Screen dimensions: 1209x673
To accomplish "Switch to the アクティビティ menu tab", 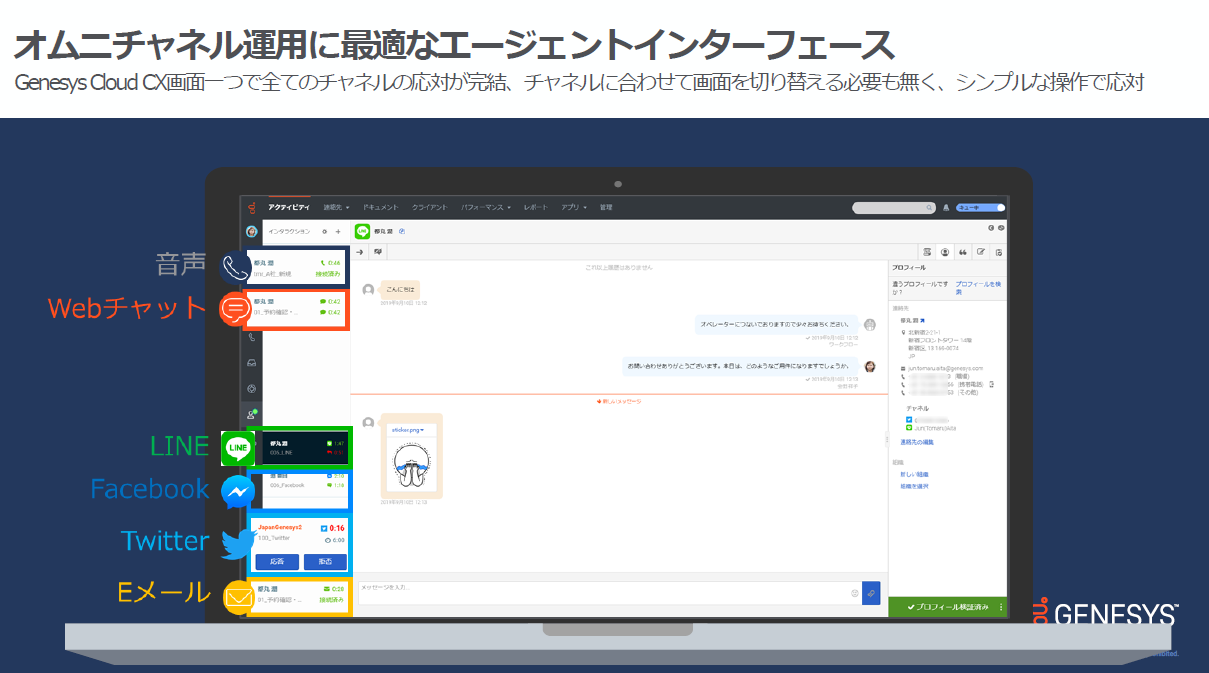I will pyautogui.click(x=288, y=205).
